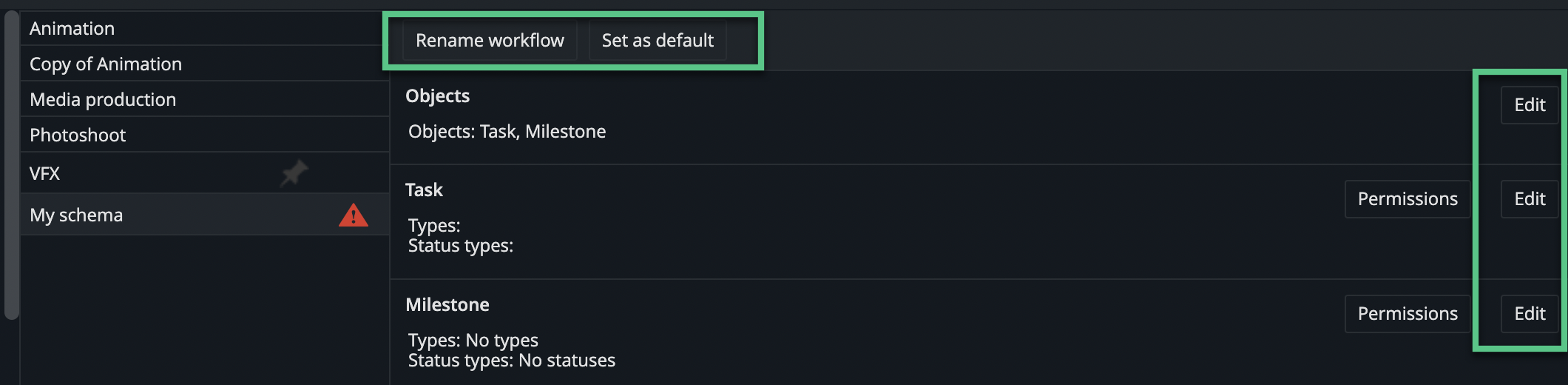Click the pin icon on VFX row

(x=294, y=173)
